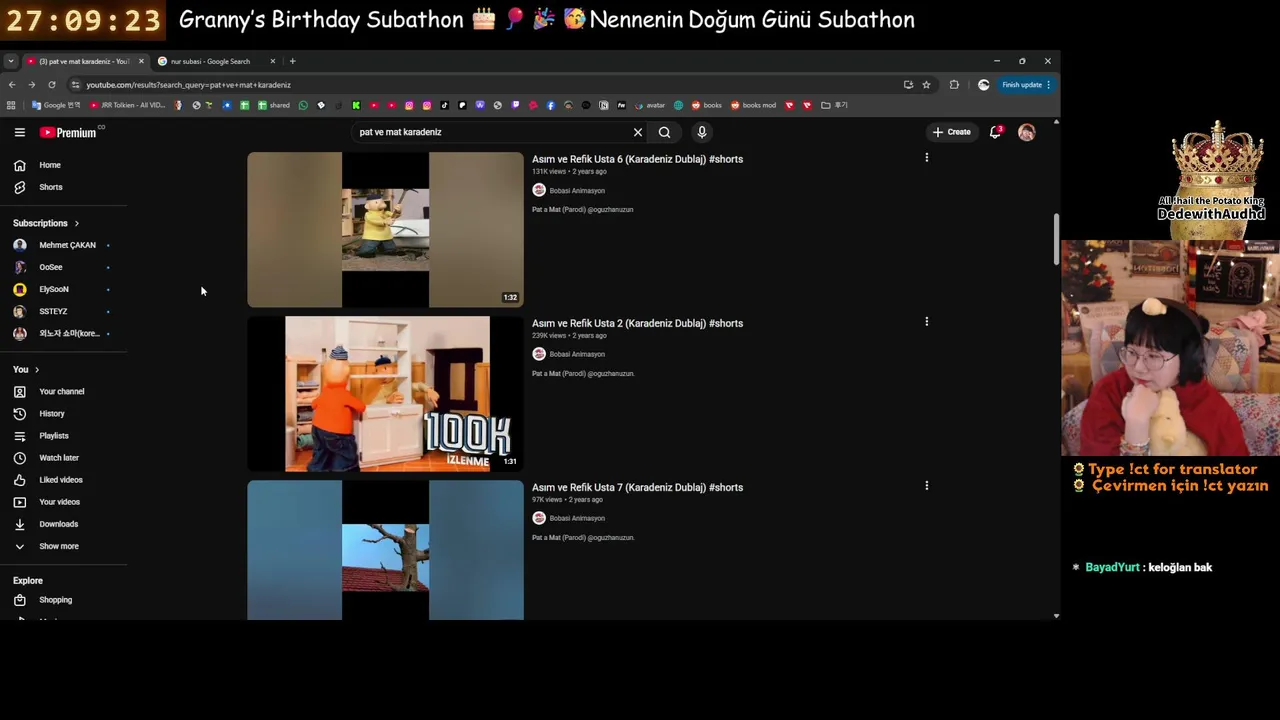Open Chrome profile avatar in toolbar
1280x720 pixels.
pyautogui.click(x=983, y=85)
